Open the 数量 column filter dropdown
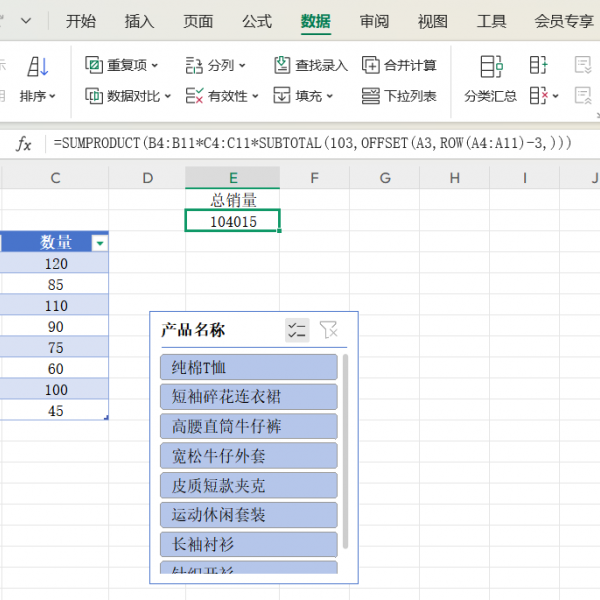Viewport: 600px width, 600px height. pos(99,243)
